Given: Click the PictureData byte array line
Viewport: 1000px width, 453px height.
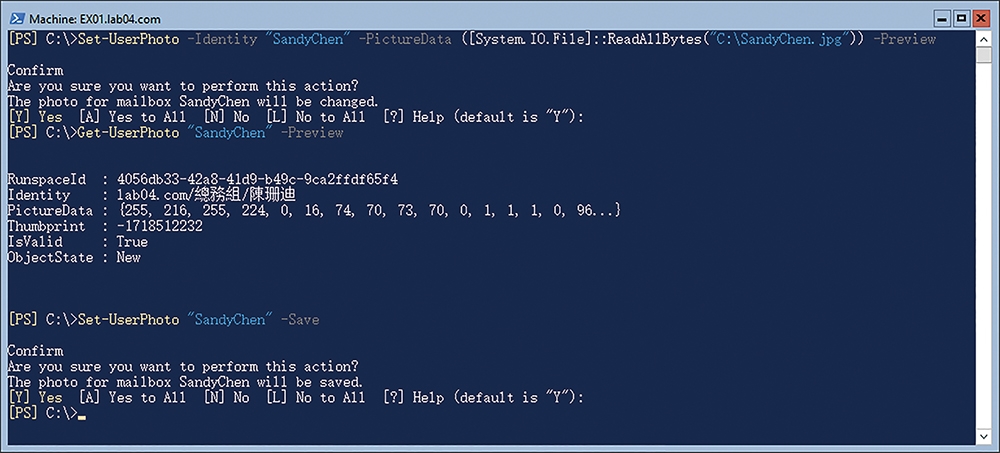Looking at the screenshot, I should tap(314, 211).
